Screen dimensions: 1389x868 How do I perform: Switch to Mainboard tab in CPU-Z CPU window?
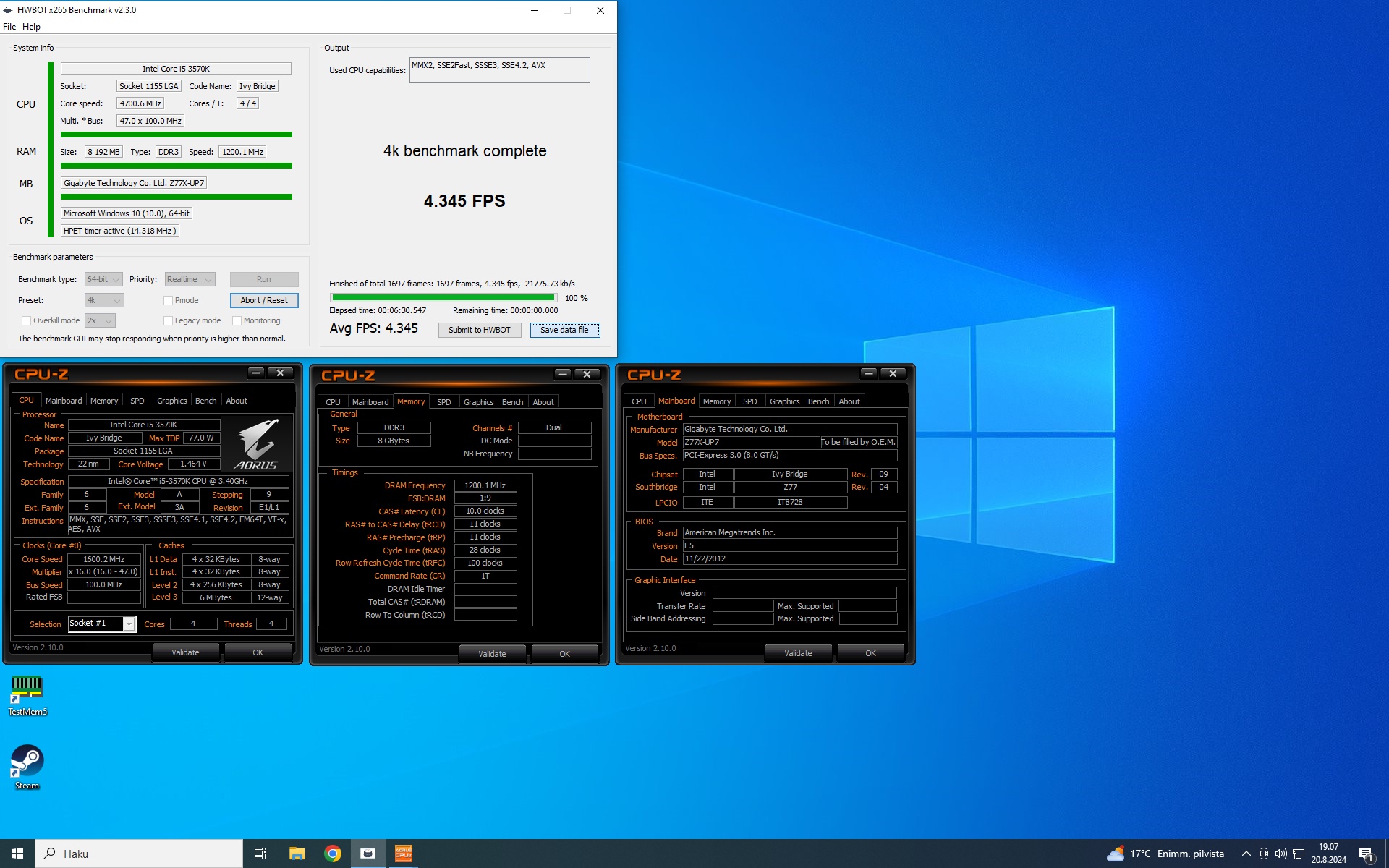point(64,401)
